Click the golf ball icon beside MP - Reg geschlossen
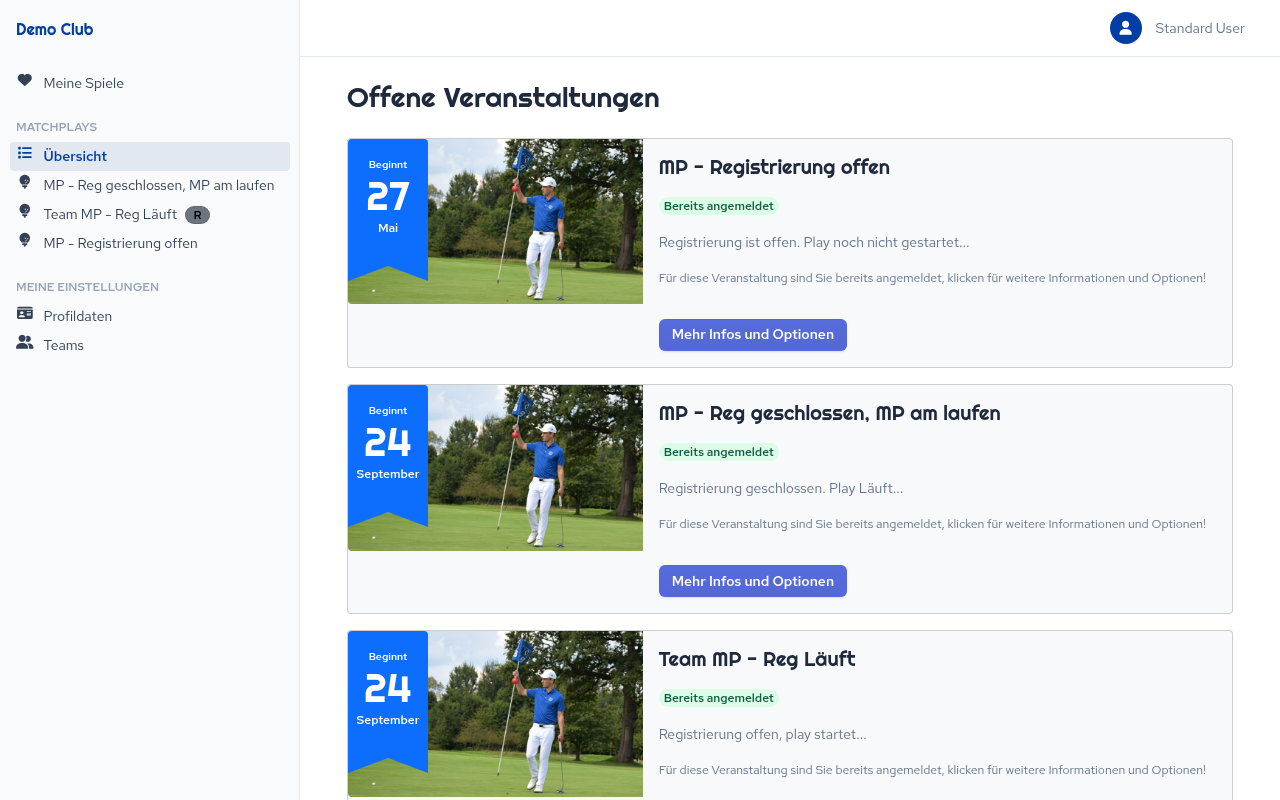The image size is (1280, 800). 25,183
